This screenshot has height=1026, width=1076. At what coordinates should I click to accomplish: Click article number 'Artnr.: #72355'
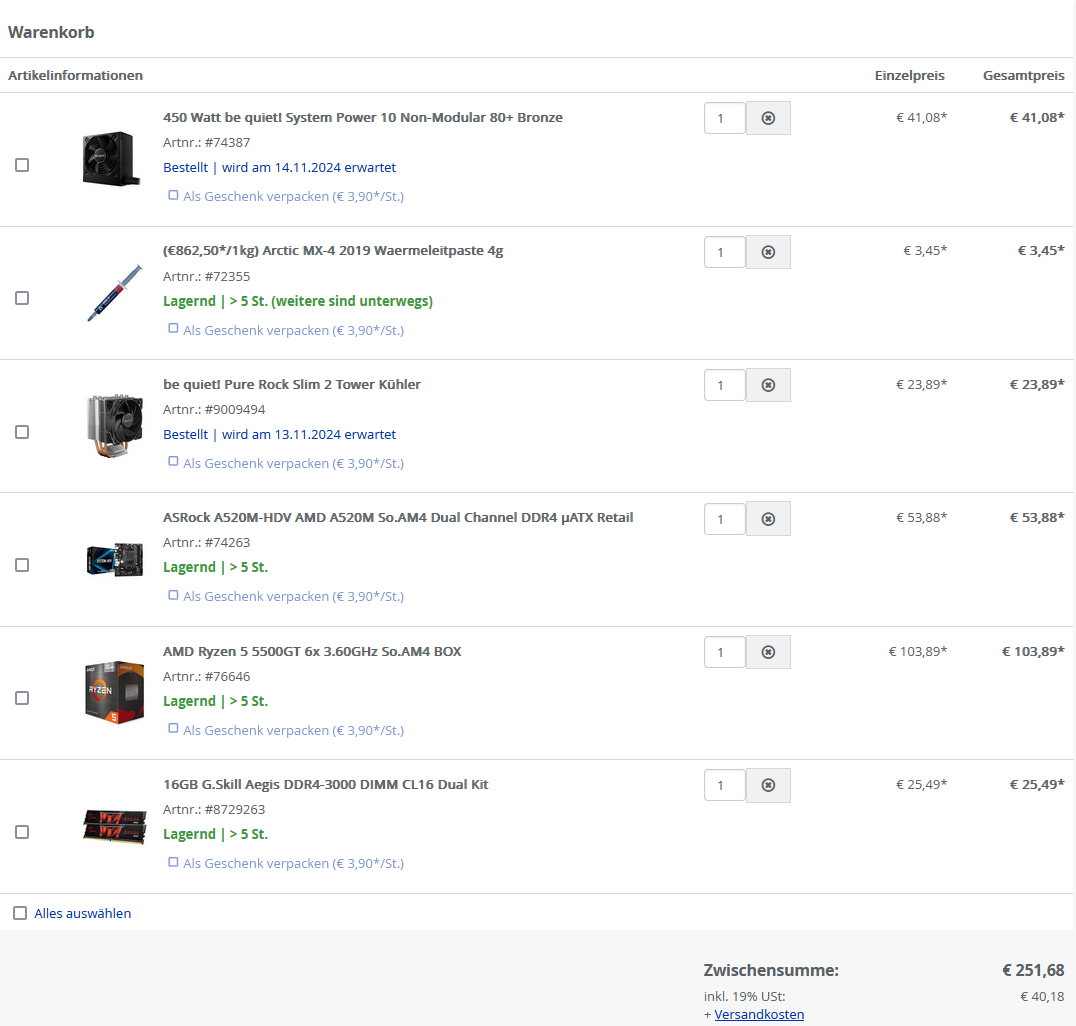(207, 277)
